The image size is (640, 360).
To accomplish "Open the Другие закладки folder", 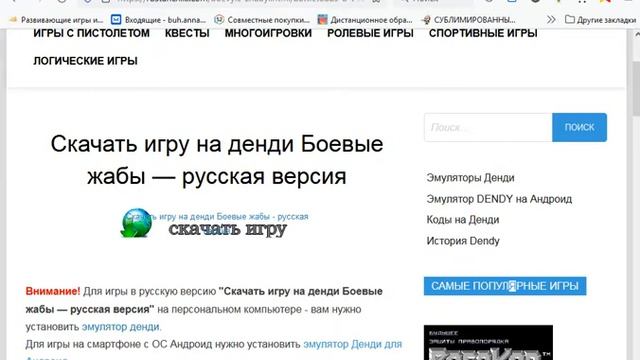I will click(600, 20).
